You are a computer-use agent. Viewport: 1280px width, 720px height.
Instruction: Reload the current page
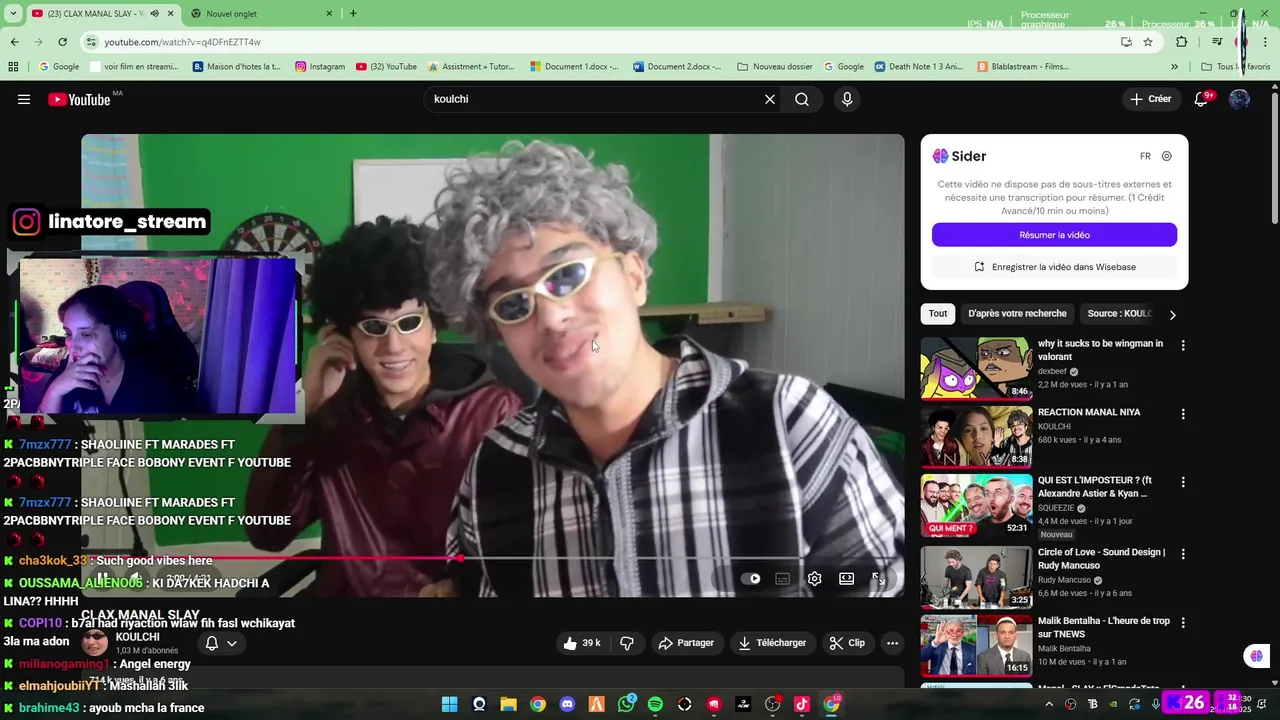coord(62,42)
